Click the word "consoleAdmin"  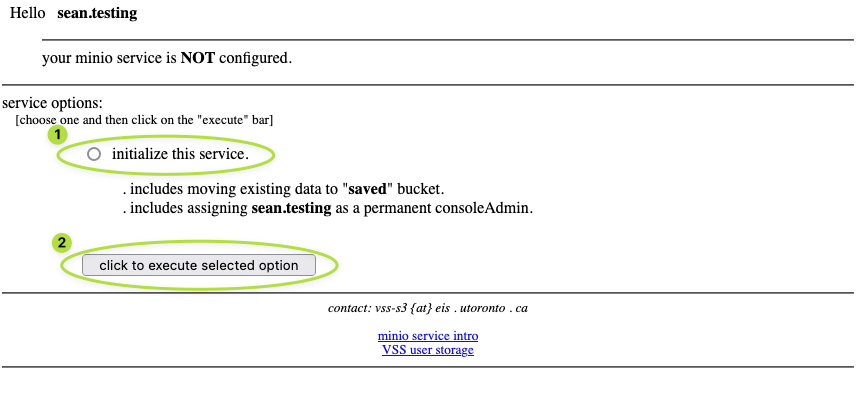tap(487, 208)
